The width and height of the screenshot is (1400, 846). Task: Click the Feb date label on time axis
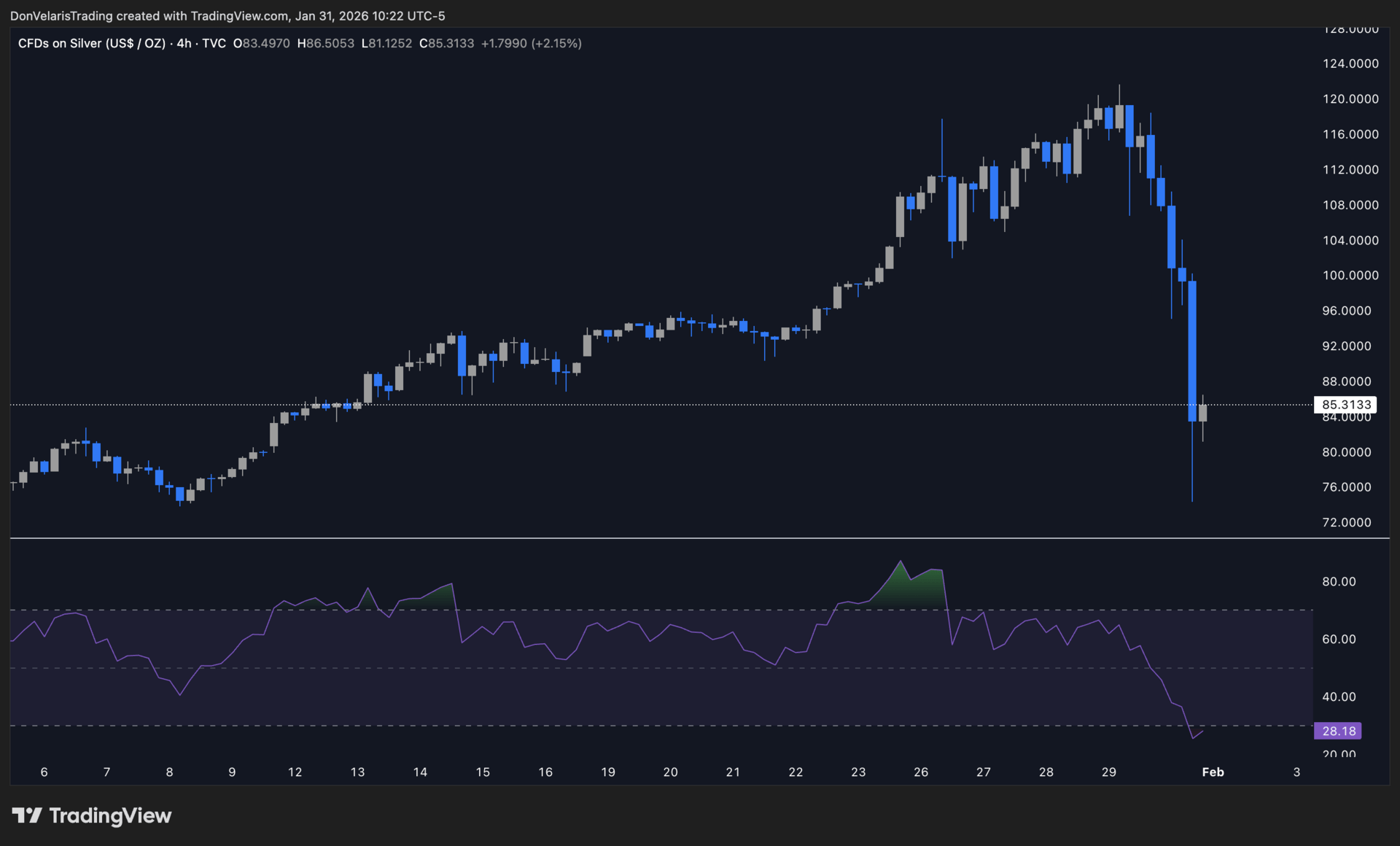coord(1212,772)
